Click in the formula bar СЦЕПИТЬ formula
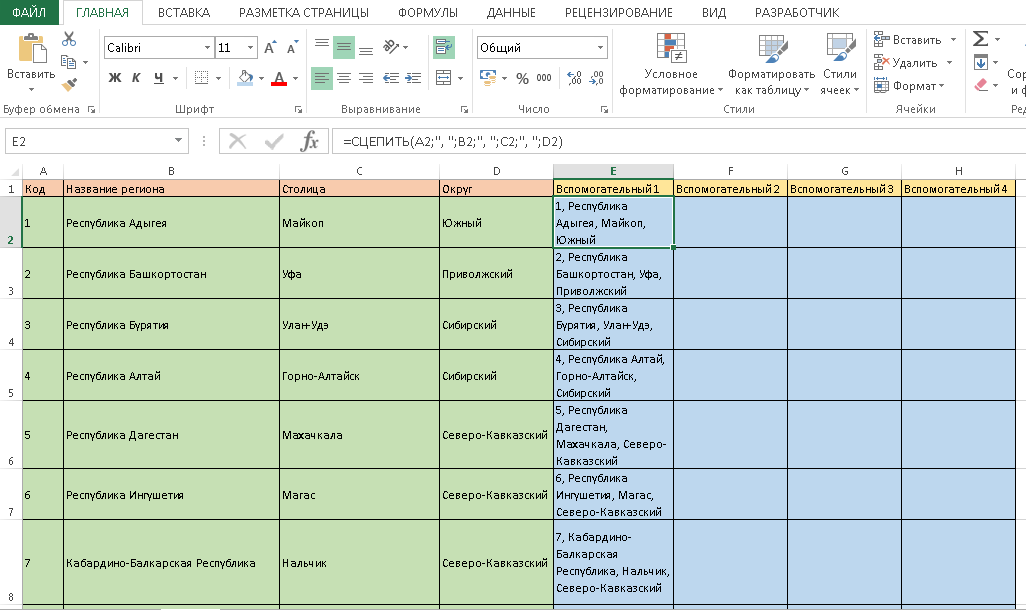Image resolution: width=1026 pixels, height=610 pixels. tap(453, 141)
